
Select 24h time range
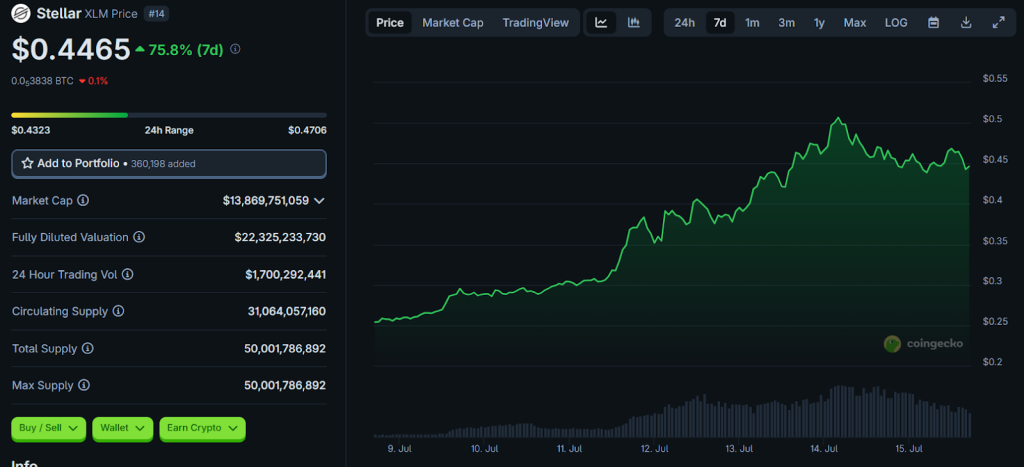click(684, 23)
